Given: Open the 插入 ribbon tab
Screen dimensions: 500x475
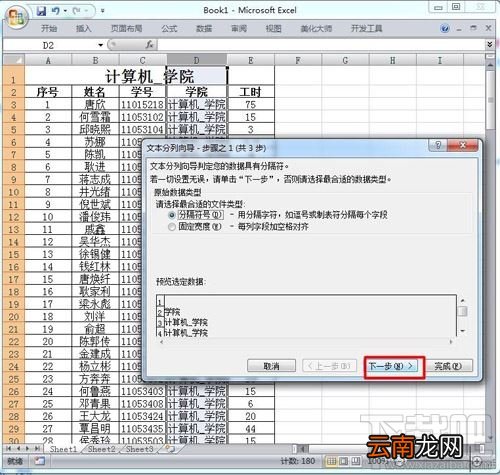Looking at the screenshot, I should [x=83, y=29].
